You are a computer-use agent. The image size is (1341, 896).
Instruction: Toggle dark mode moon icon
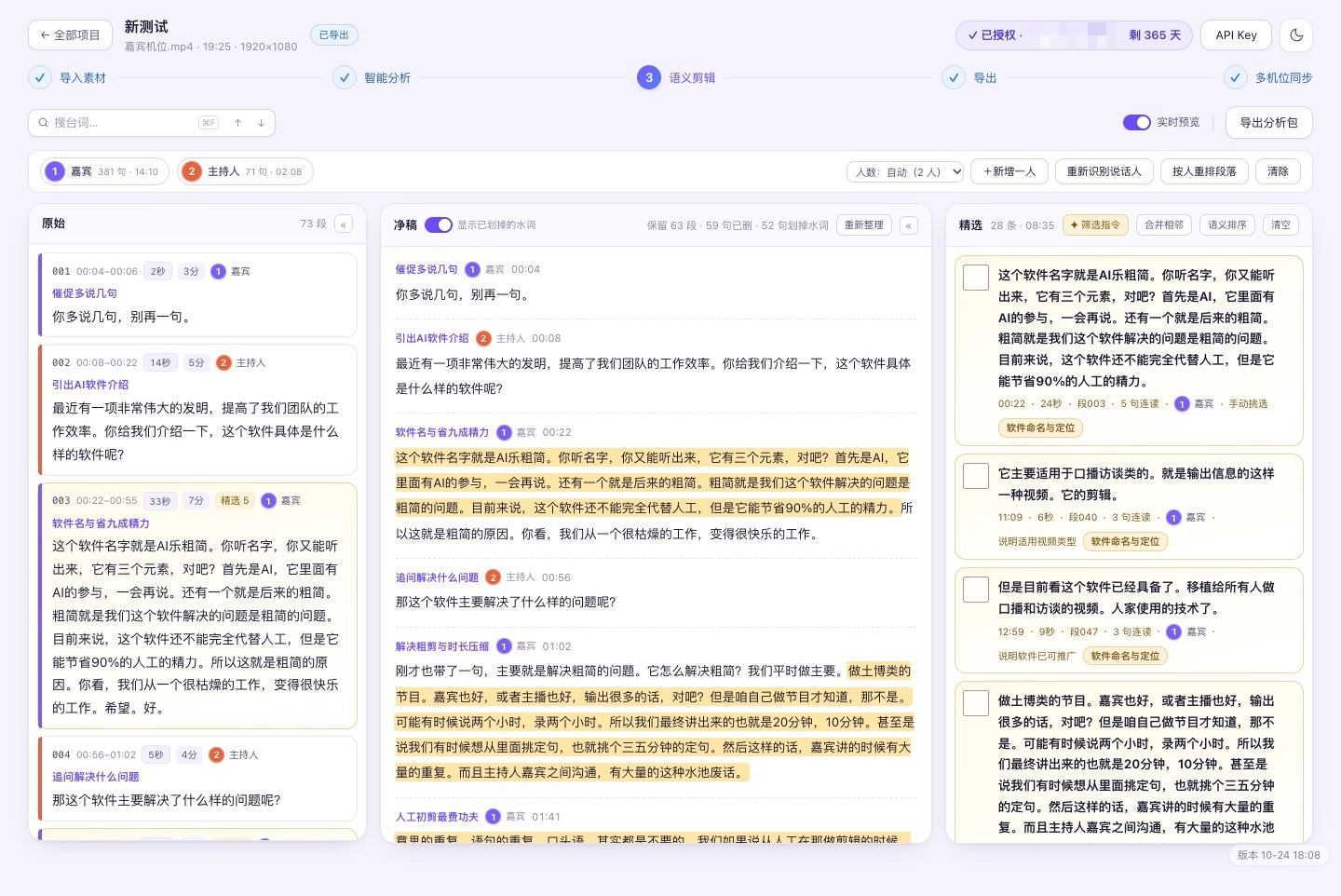(1296, 35)
